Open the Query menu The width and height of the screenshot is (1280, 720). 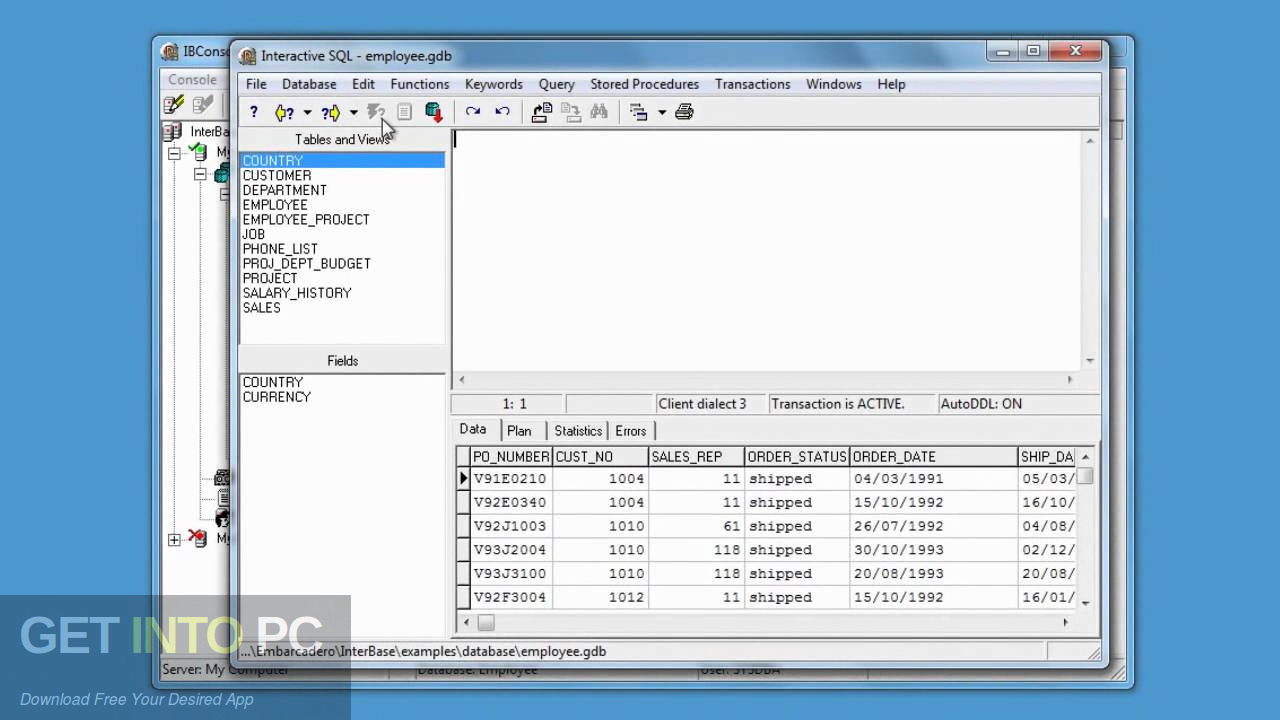(556, 84)
